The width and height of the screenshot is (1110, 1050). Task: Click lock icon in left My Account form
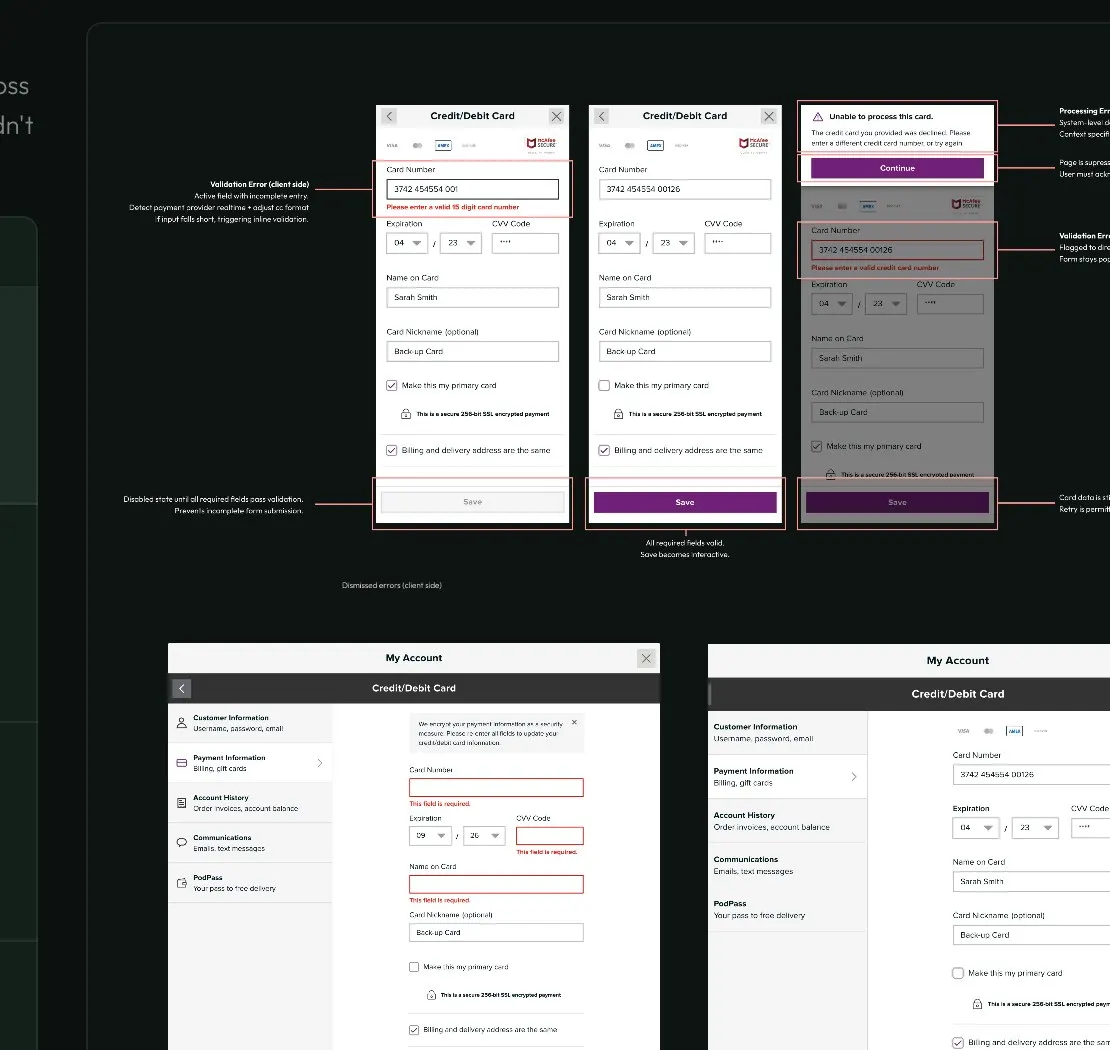click(431, 995)
